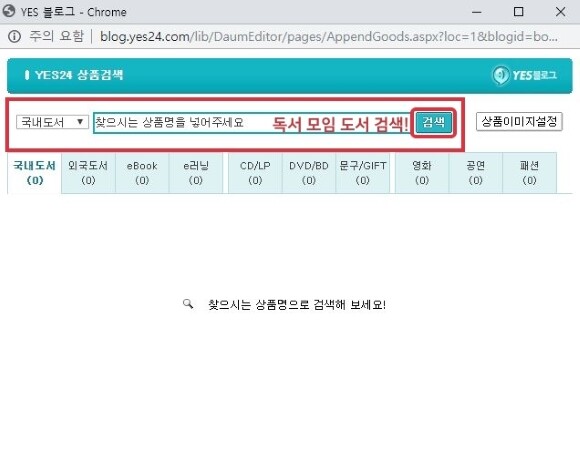
Task: Open the 국내도서 category dropdown
Action: click(x=52, y=122)
